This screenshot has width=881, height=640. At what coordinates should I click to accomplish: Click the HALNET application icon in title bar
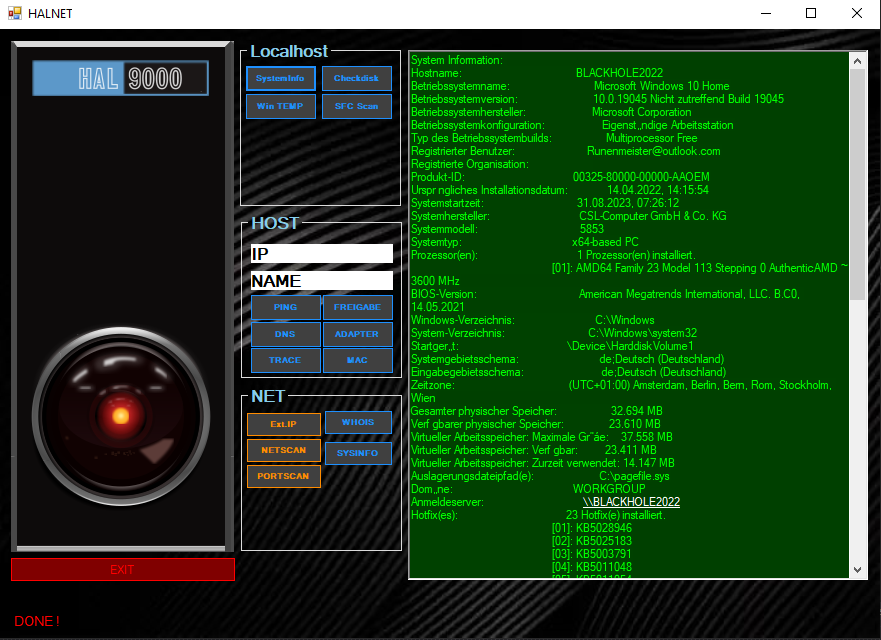pyautogui.click(x=15, y=13)
